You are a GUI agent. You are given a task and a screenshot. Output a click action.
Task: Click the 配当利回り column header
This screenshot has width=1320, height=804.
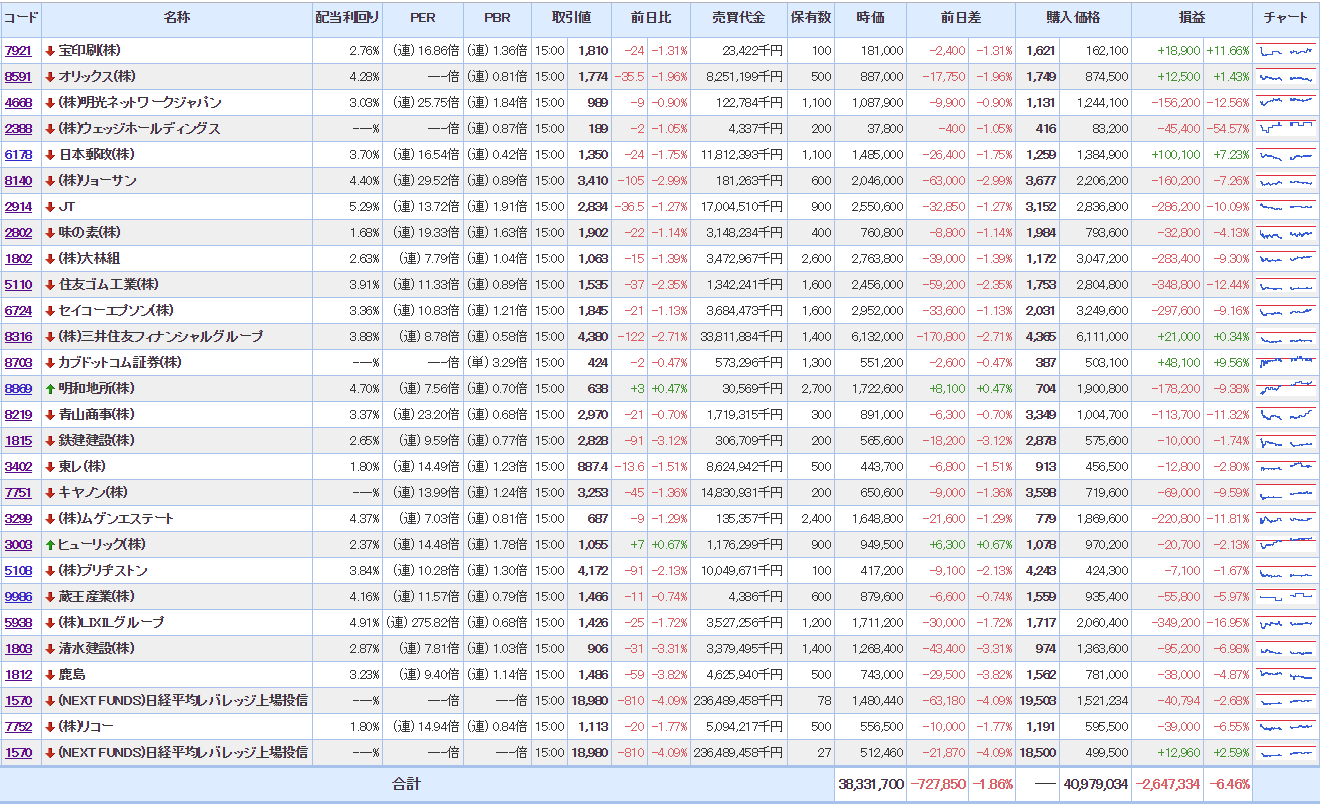(x=347, y=18)
